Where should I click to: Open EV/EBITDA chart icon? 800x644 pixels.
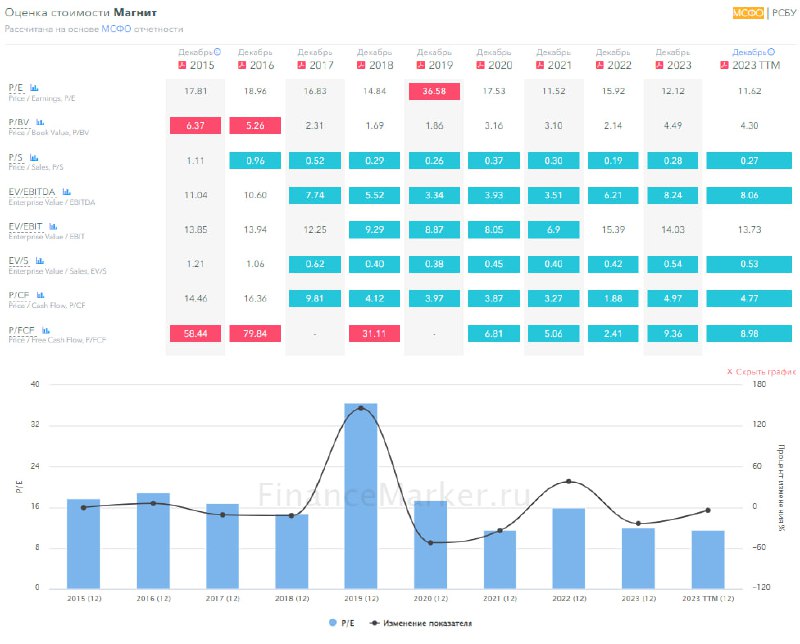point(66,192)
